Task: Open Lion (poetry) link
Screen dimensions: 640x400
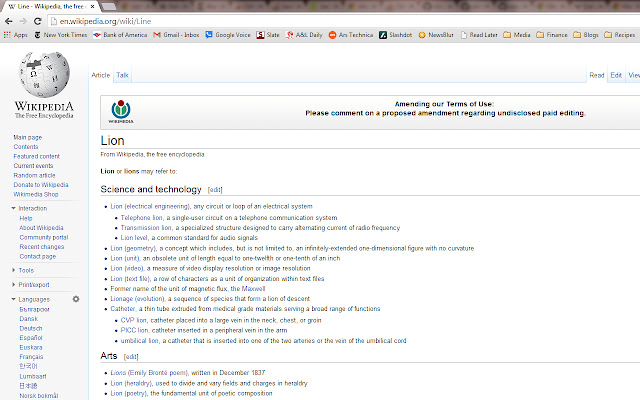Action: (x=129, y=393)
